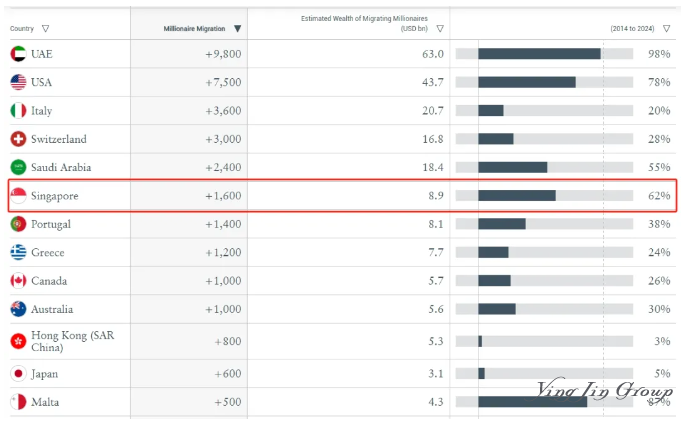Click the Canada flag icon
The width and height of the screenshot is (683, 422).
tap(18, 281)
